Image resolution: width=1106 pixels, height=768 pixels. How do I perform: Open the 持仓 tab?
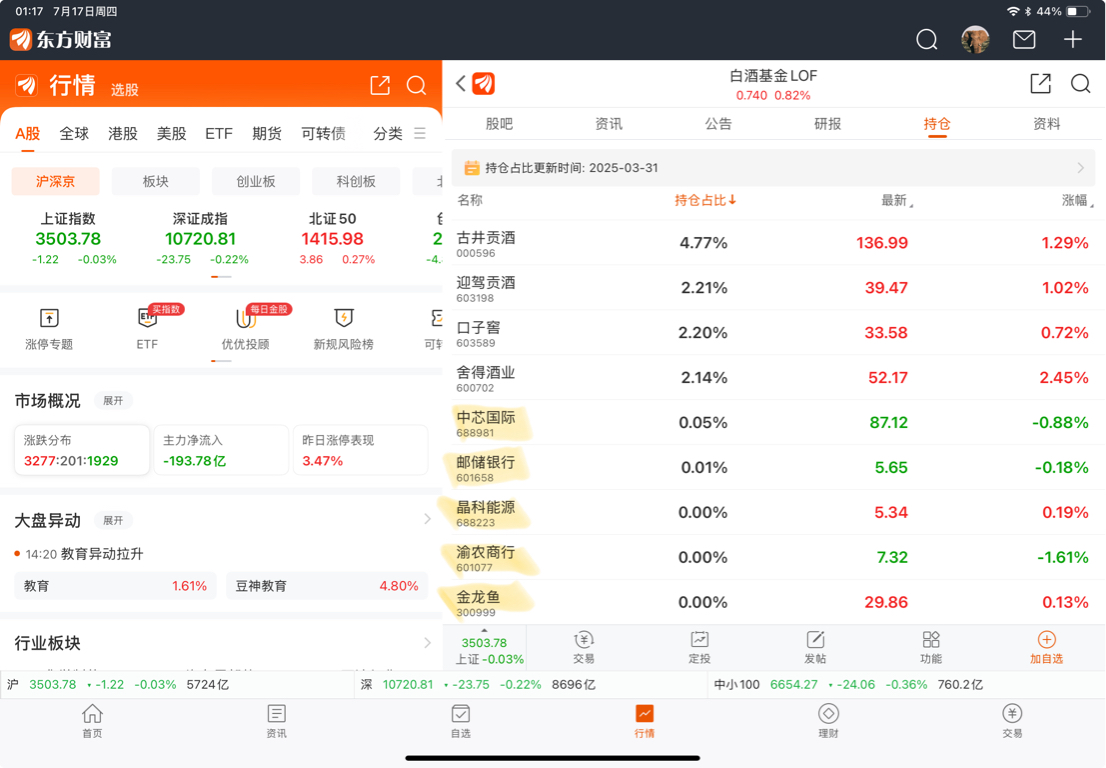click(x=937, y=124)
